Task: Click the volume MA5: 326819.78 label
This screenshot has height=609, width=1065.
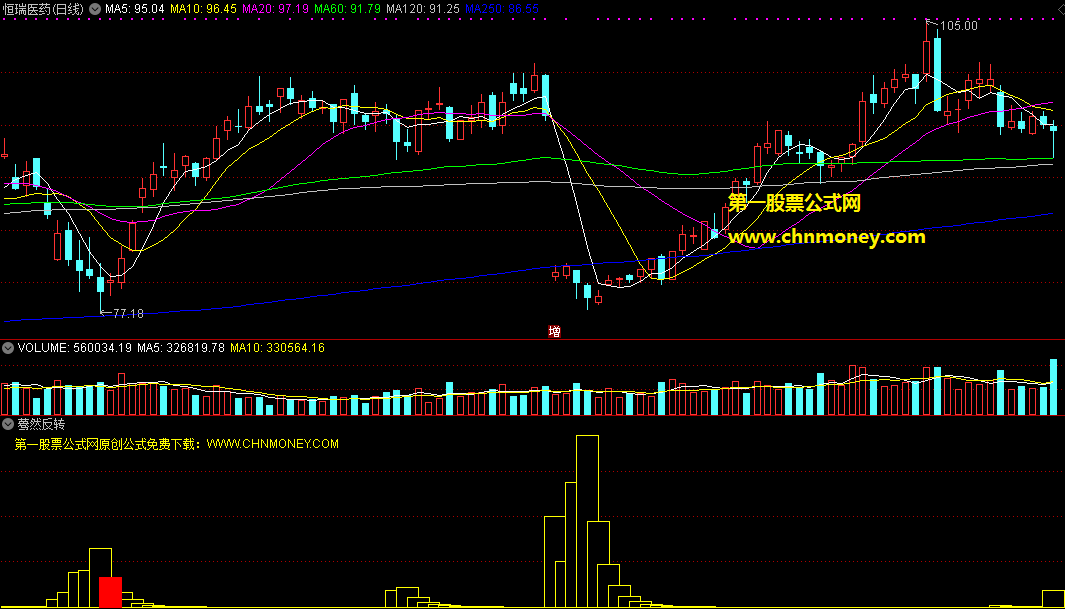Action: [181, 348]
